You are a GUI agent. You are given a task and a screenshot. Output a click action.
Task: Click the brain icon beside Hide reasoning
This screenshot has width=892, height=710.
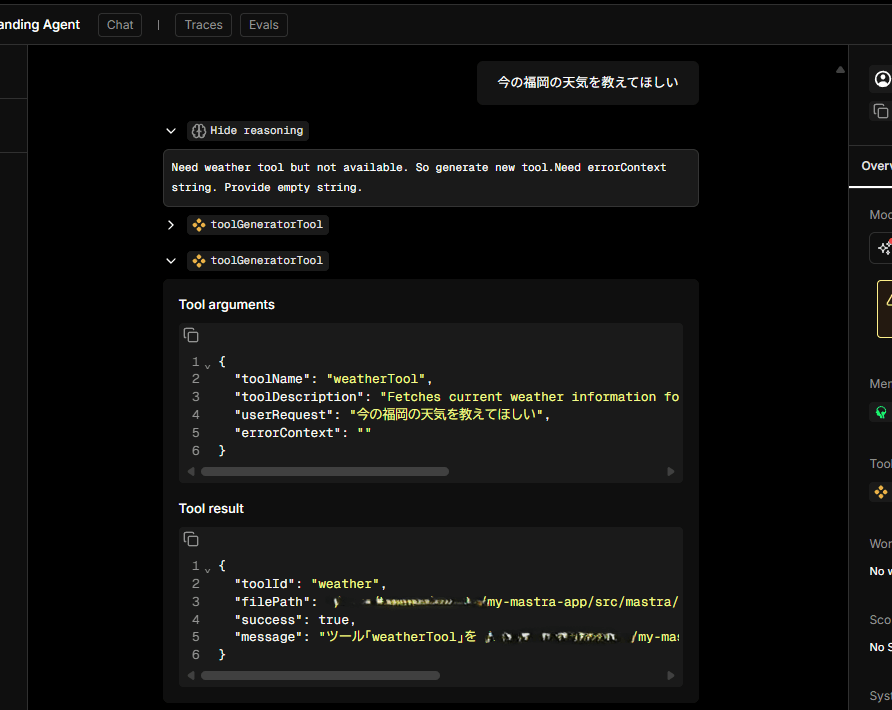(x=198, y=131)
